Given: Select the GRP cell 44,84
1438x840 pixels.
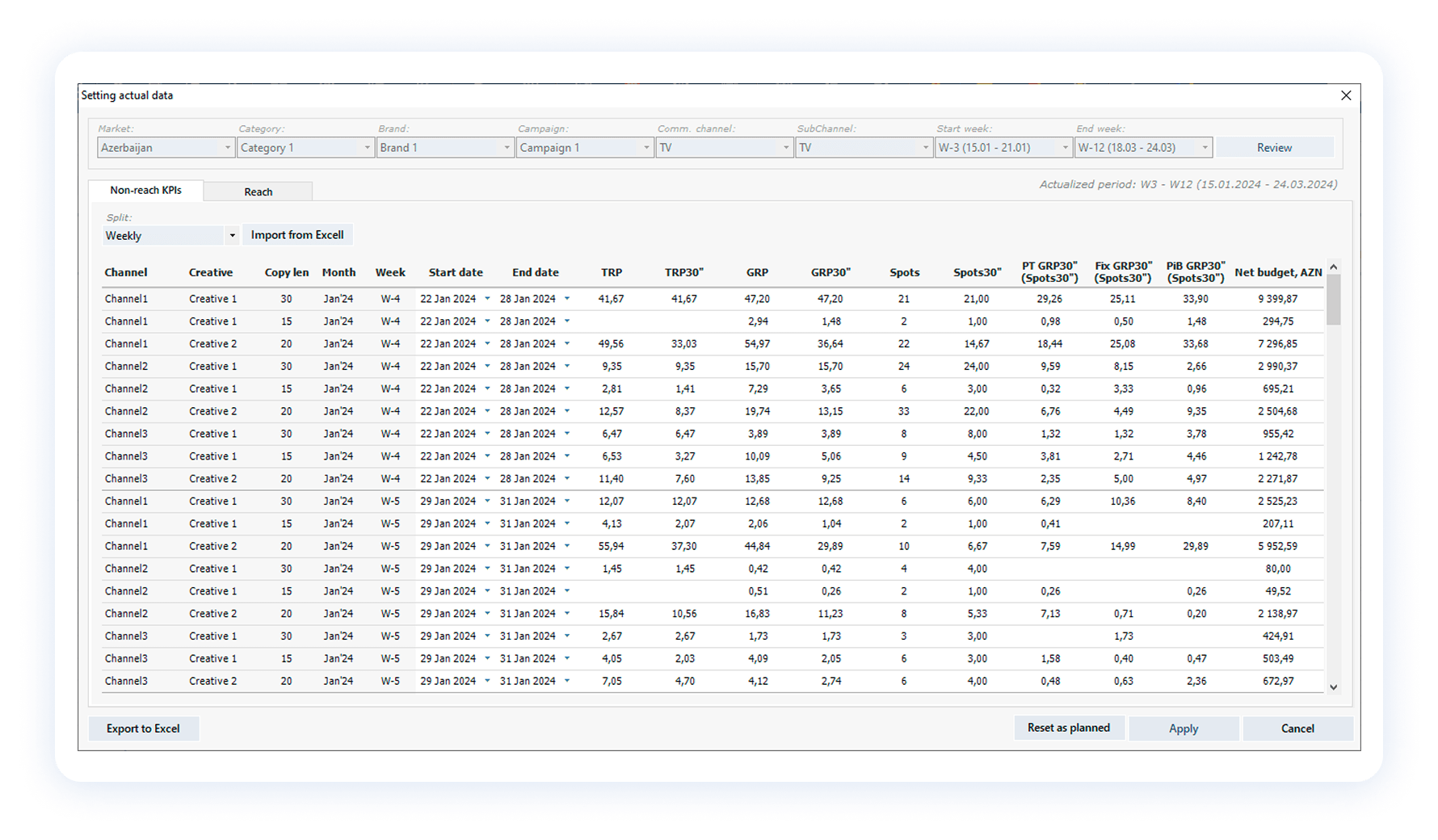Looking at the screenshot, I should point(757,547).
